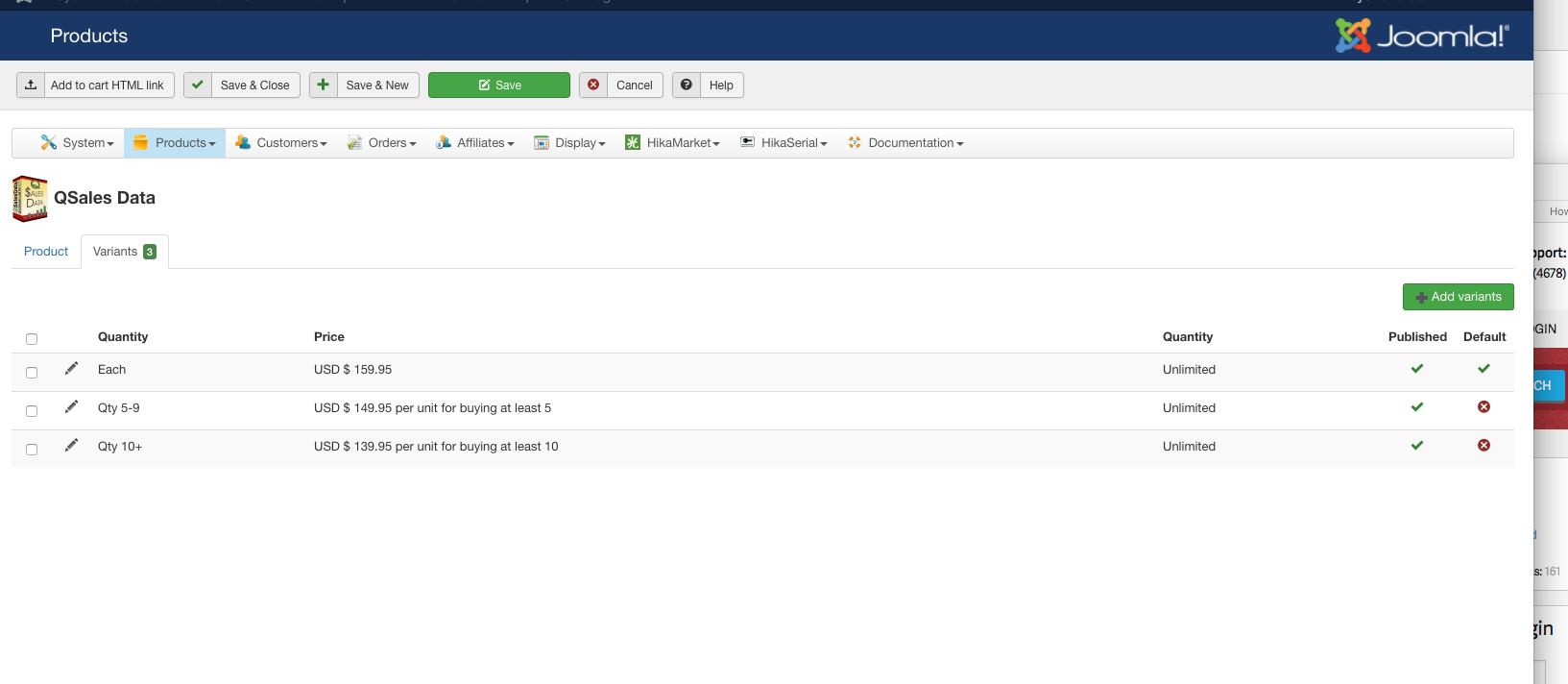
Task: Check the Qty 5-9 row checkbox
Action: 32,410
